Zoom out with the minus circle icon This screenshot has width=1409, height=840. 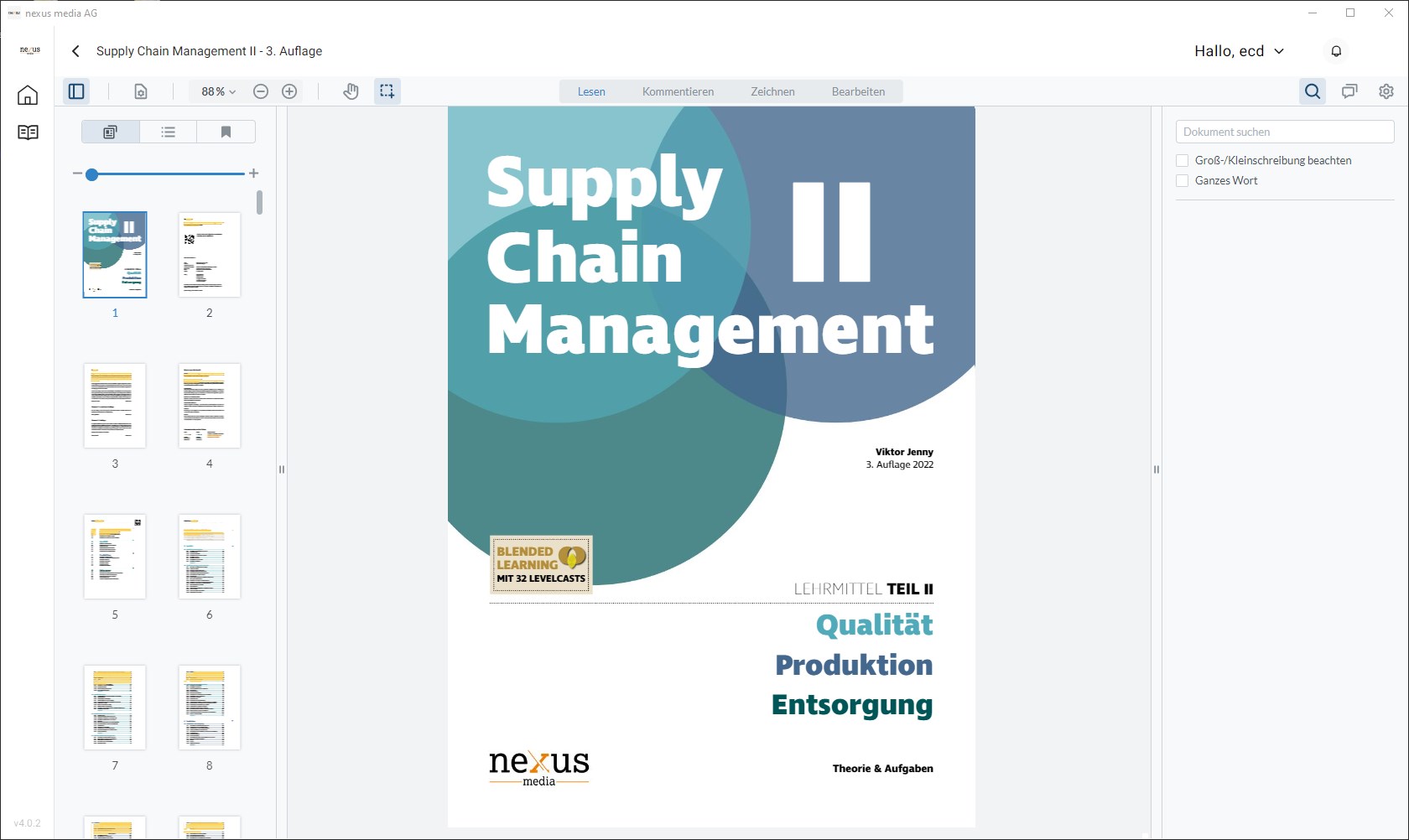[x=261, y=91]
